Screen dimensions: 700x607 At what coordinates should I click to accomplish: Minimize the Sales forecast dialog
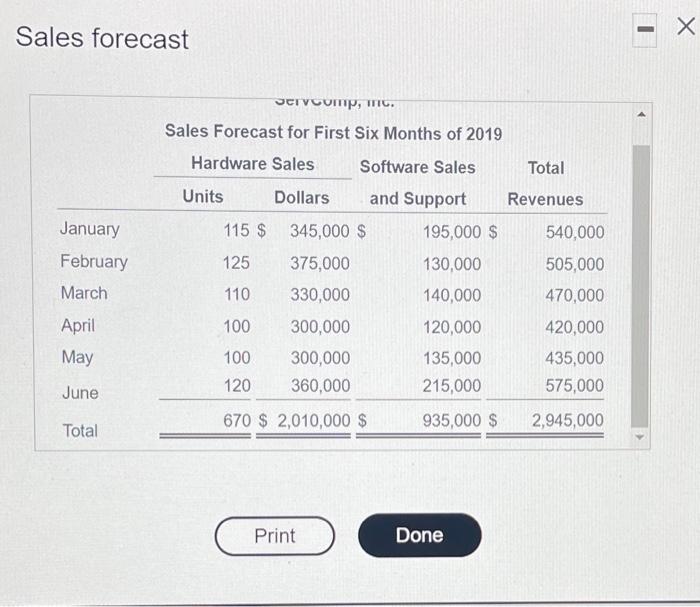point(645,30)
